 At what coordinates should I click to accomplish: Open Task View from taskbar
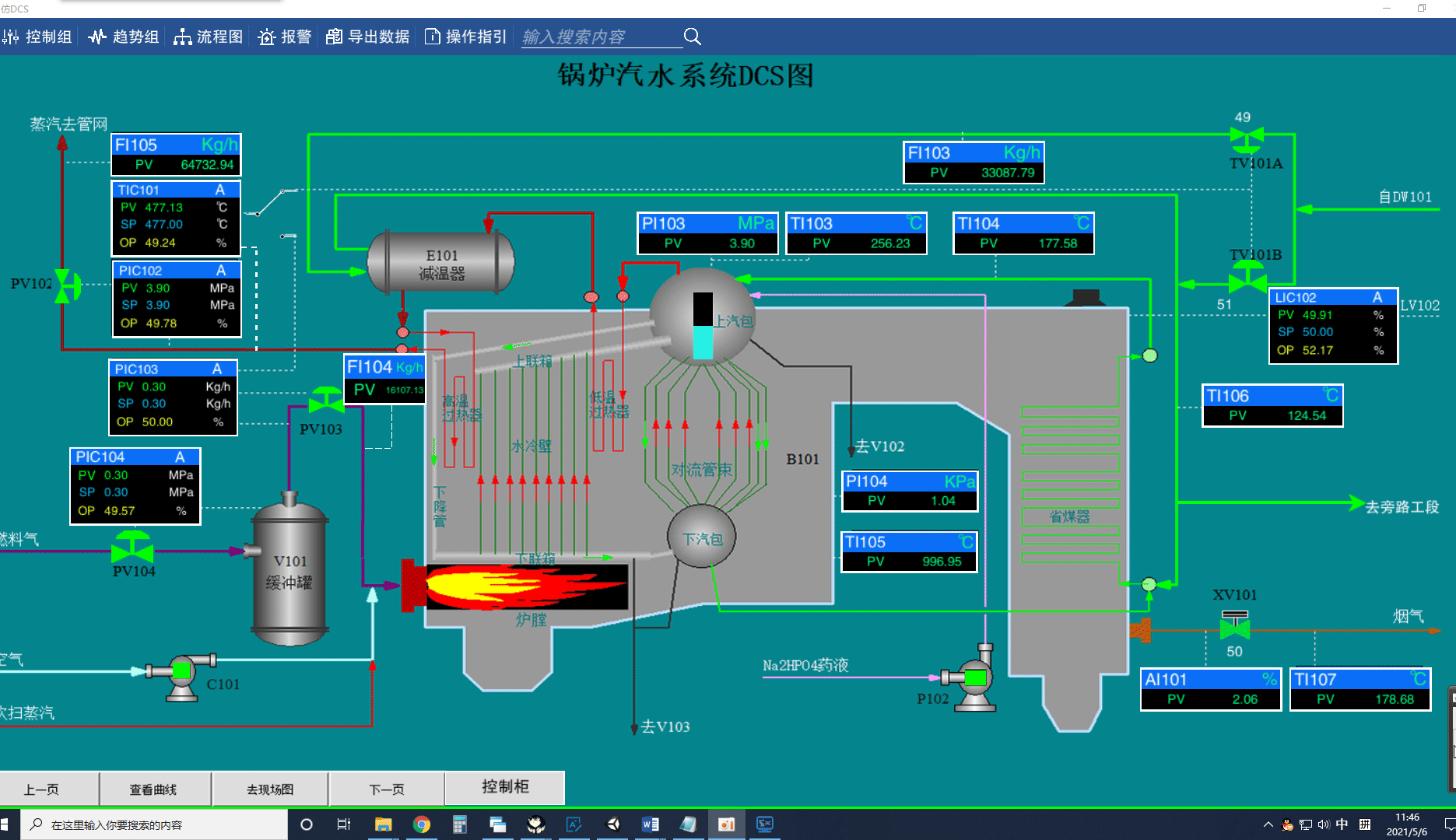[344, 824]
